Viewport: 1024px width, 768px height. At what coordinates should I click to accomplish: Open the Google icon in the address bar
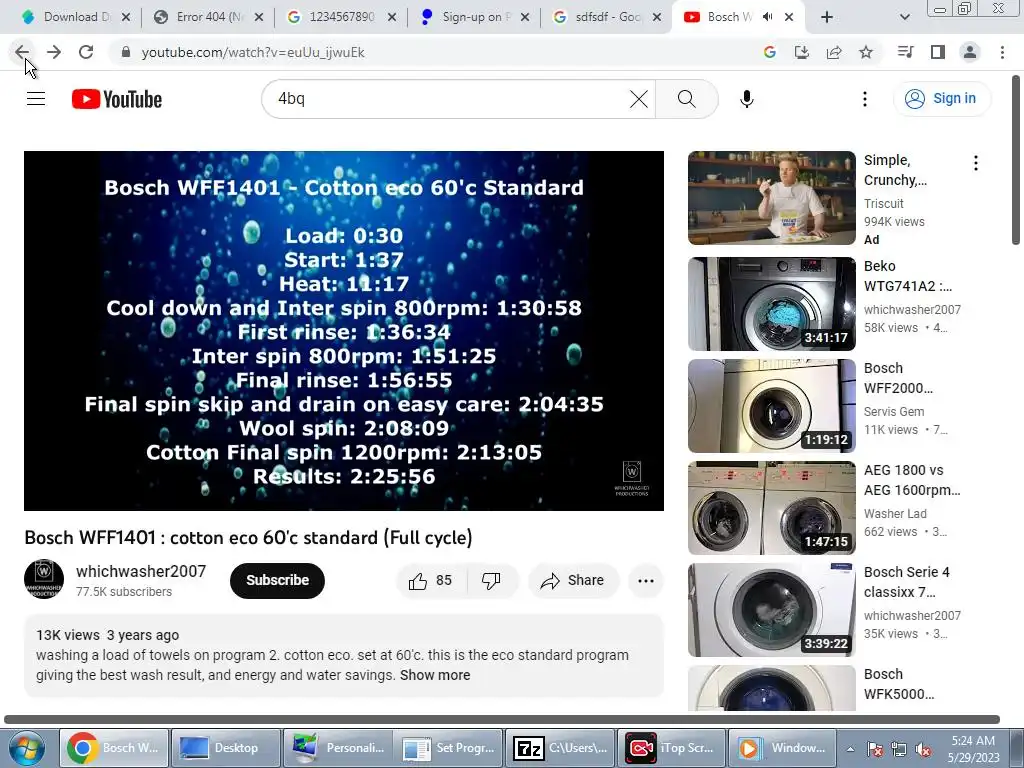(769, 52)
